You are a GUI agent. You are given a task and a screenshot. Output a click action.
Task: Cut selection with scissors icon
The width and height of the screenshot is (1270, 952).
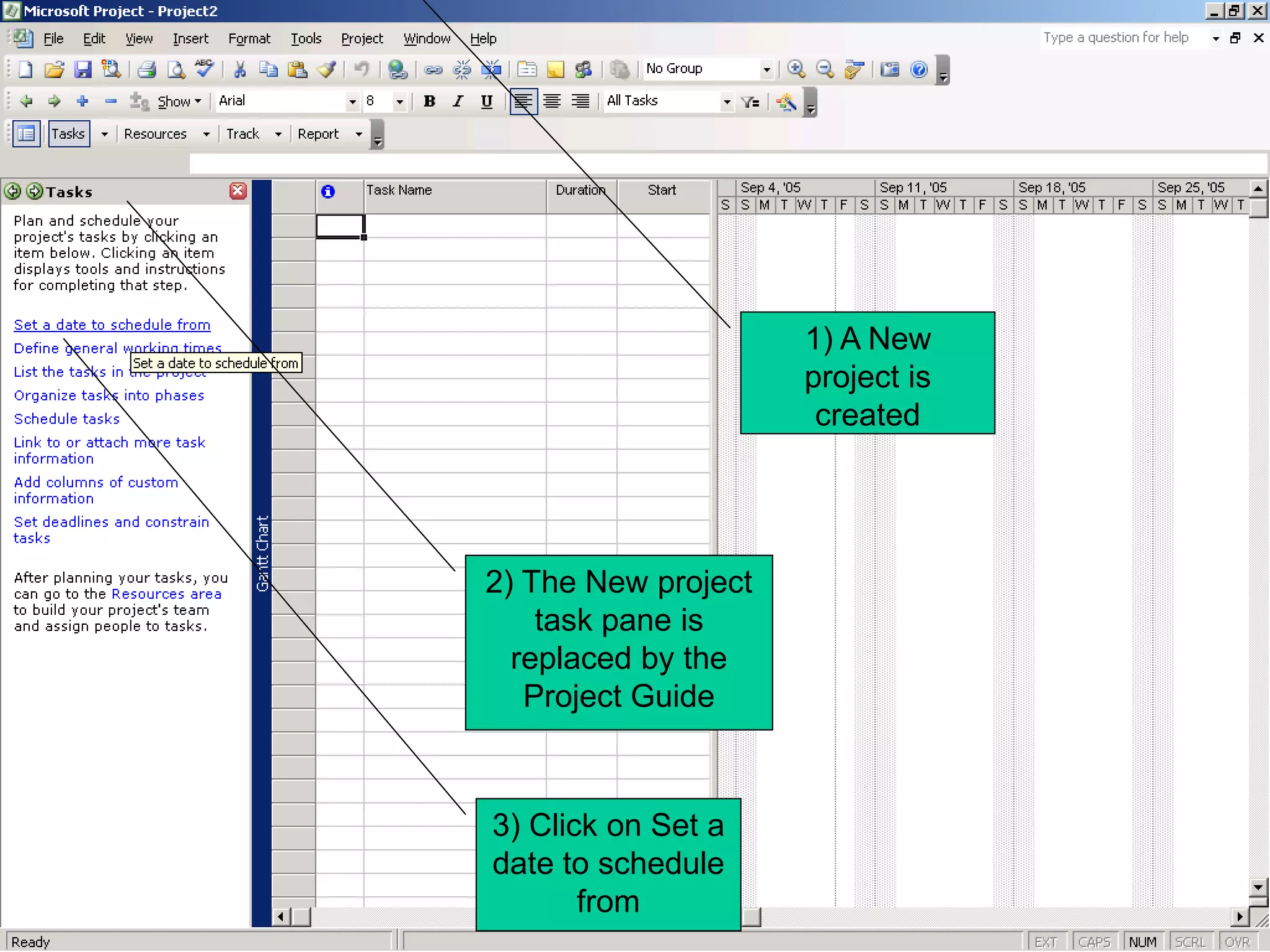240,69
